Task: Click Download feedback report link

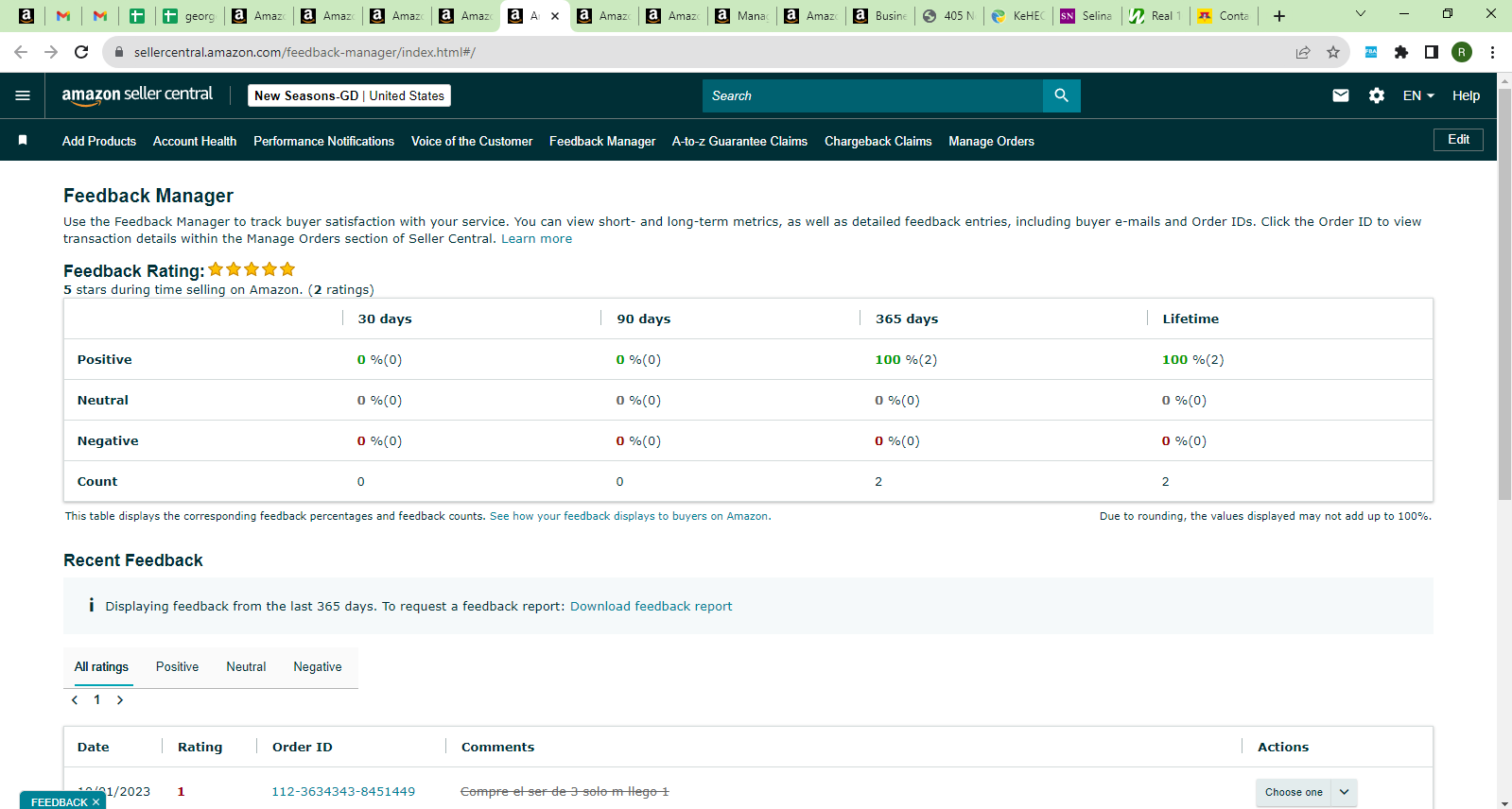Action: pyautogui.click(x=651, y=607)
